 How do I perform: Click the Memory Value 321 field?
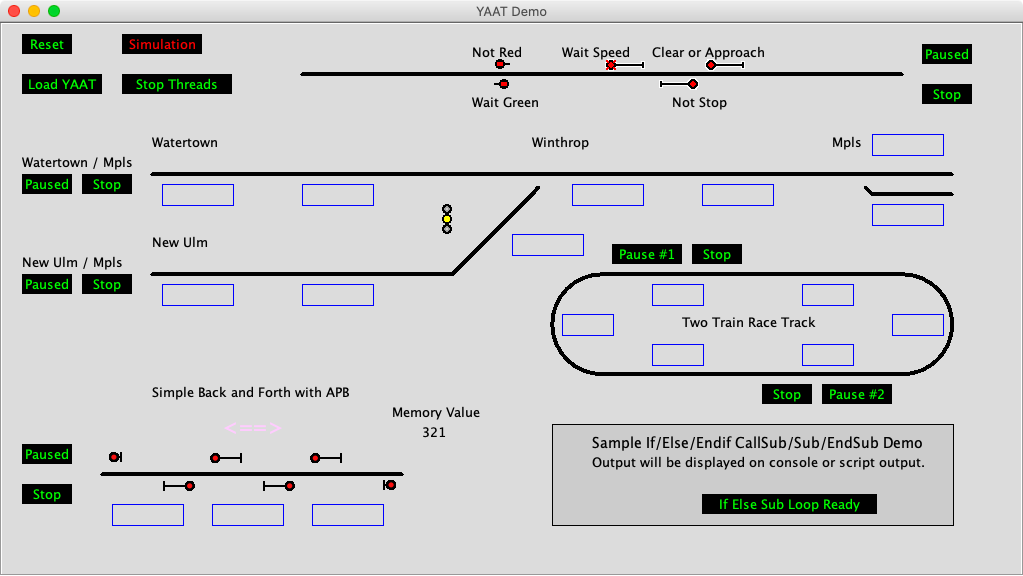(434, 433)
